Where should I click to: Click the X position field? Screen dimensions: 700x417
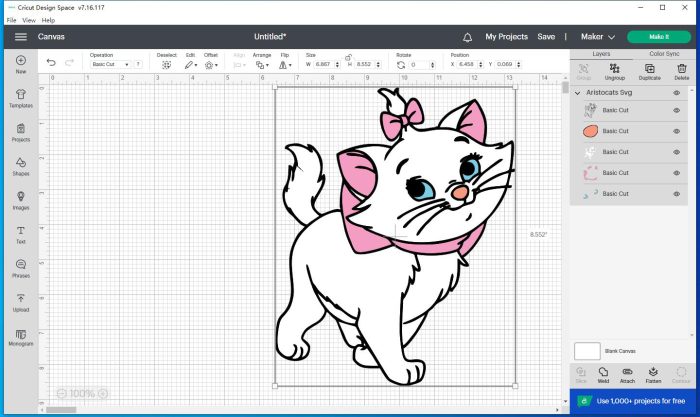(467, 65)
